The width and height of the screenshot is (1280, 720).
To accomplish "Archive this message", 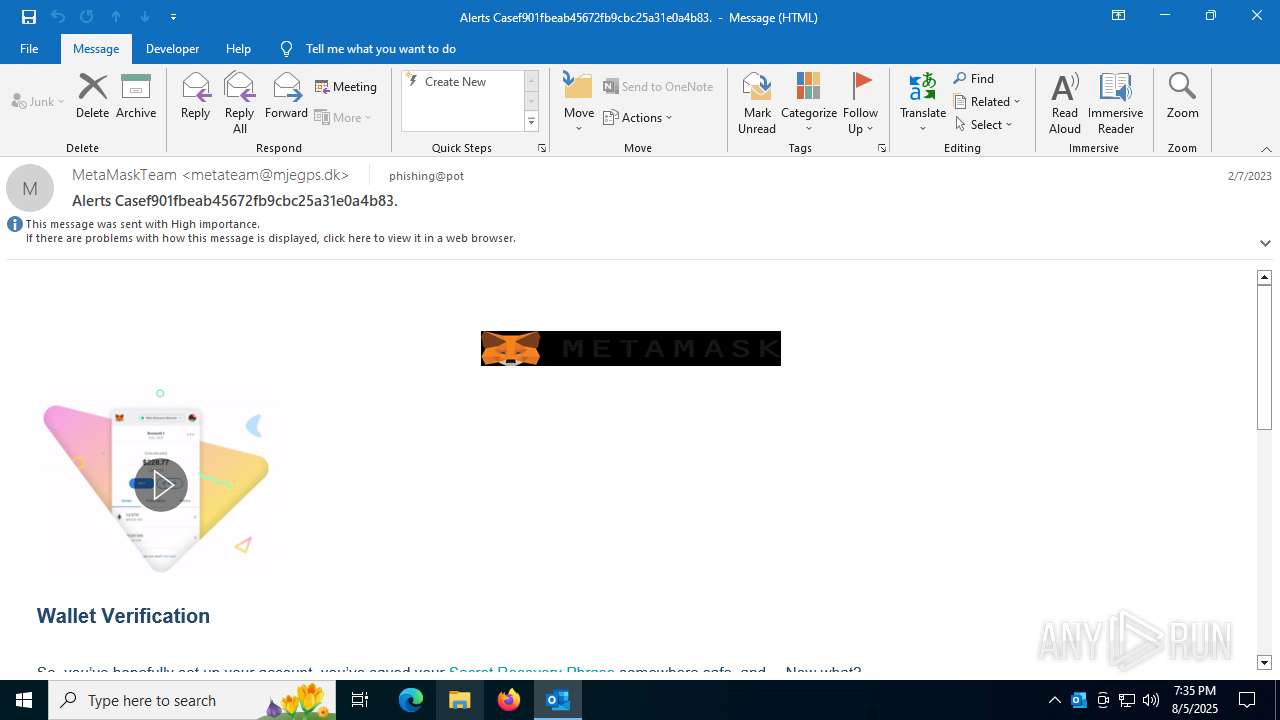I will [136, 96].
